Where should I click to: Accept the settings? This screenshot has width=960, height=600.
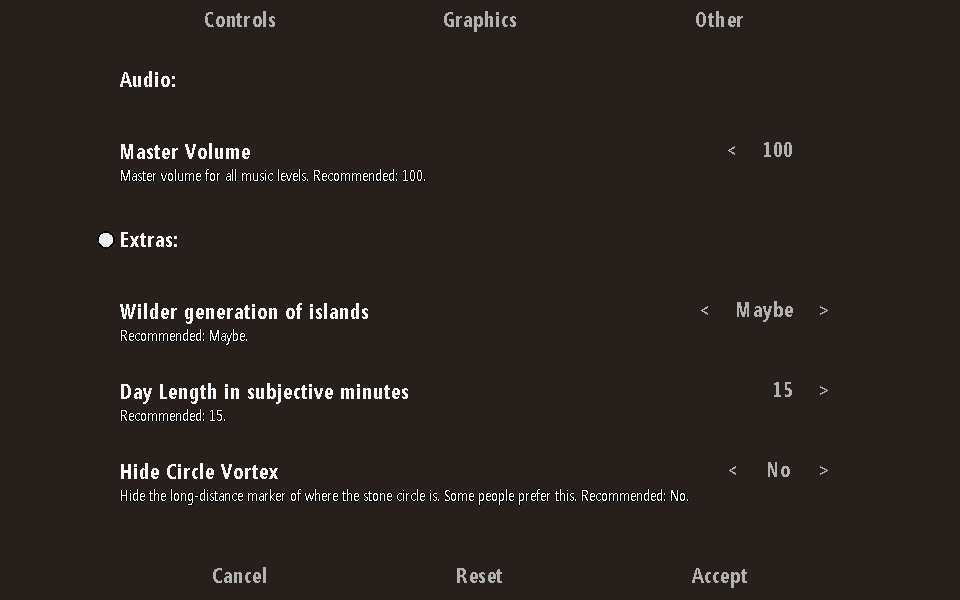click(x=719, y=576)
